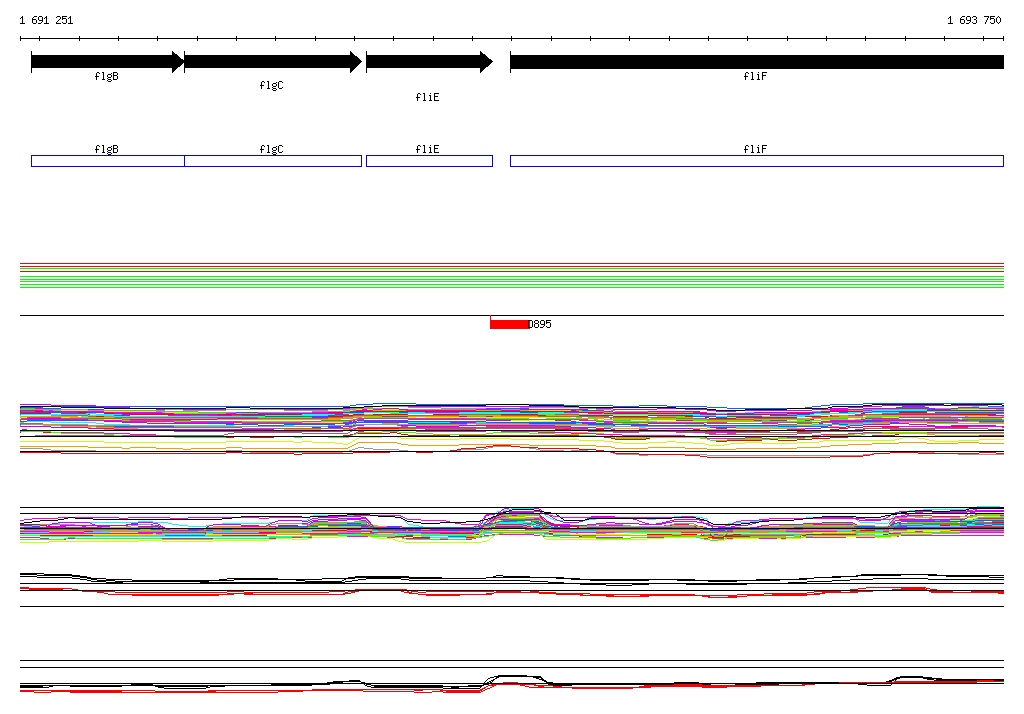
Task: Select the fliE blue outlined box
Action: pos(429,161)
